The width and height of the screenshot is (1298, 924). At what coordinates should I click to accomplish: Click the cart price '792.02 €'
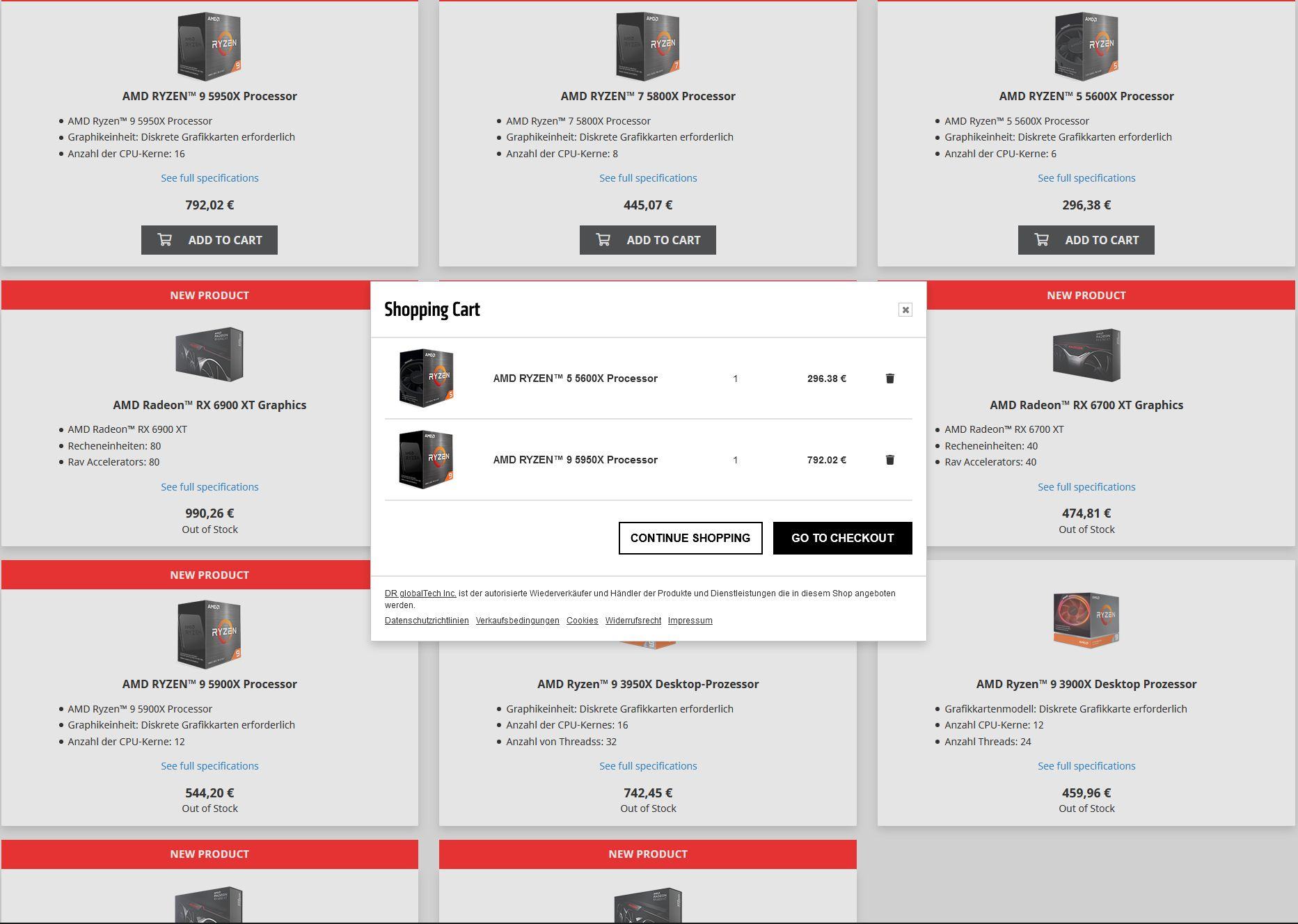827,460
